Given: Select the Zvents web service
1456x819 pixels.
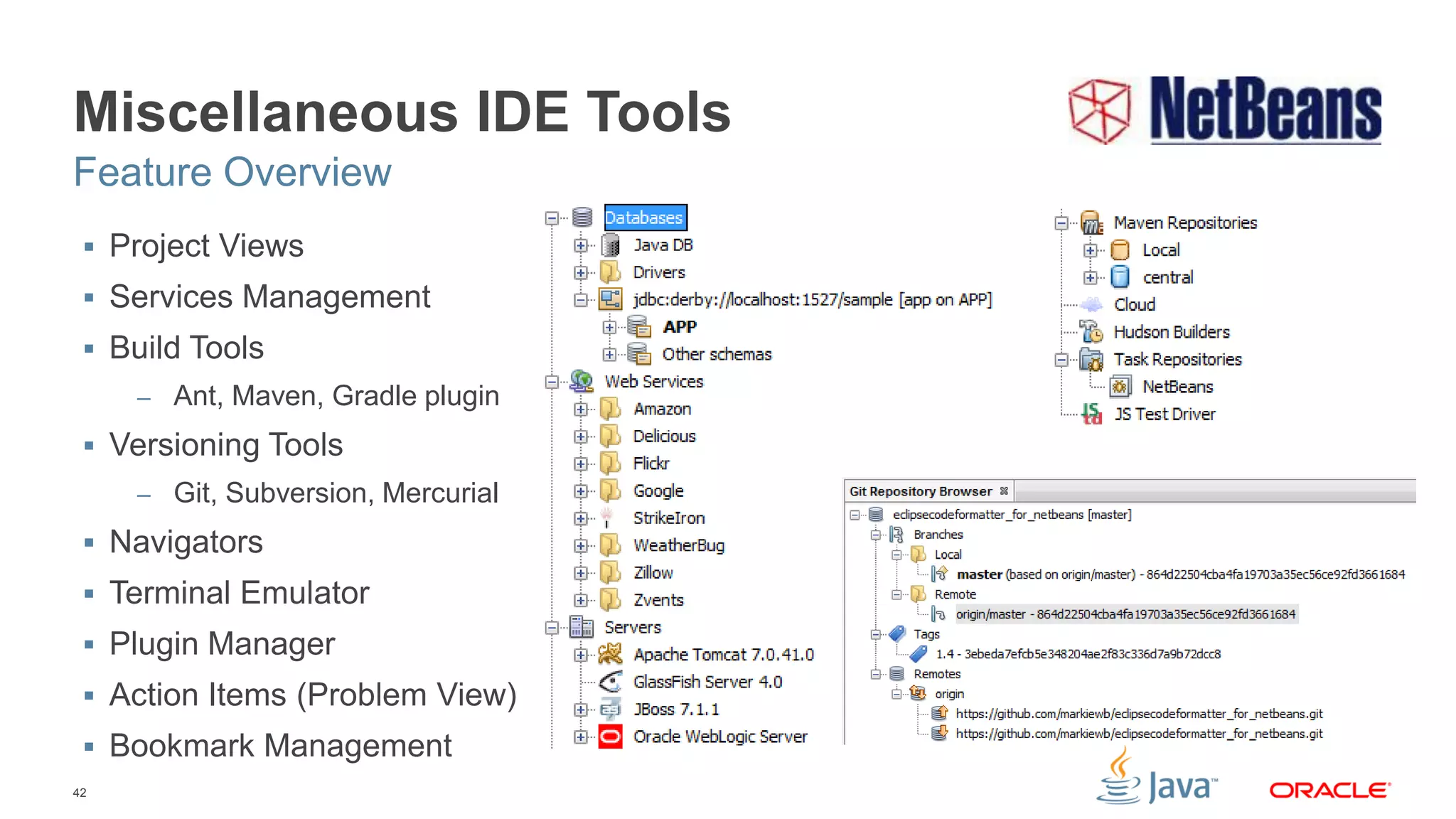Looking at the screenshot, I should click(x=658, y=600).
